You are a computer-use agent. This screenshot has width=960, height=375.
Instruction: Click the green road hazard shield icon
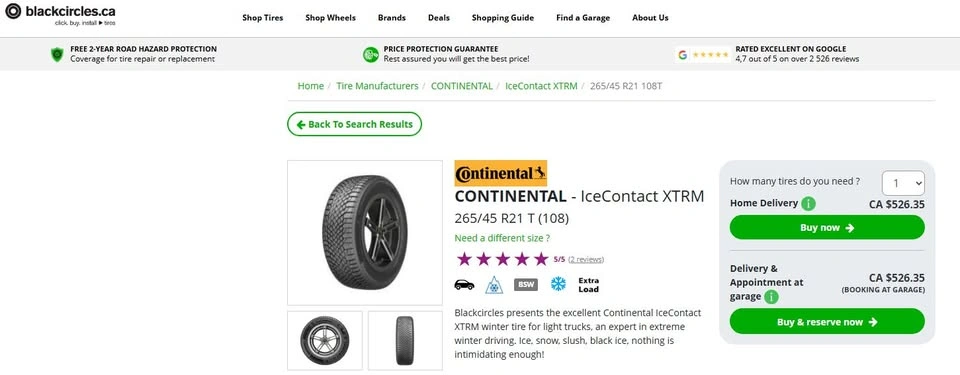[x=57, y=55]
